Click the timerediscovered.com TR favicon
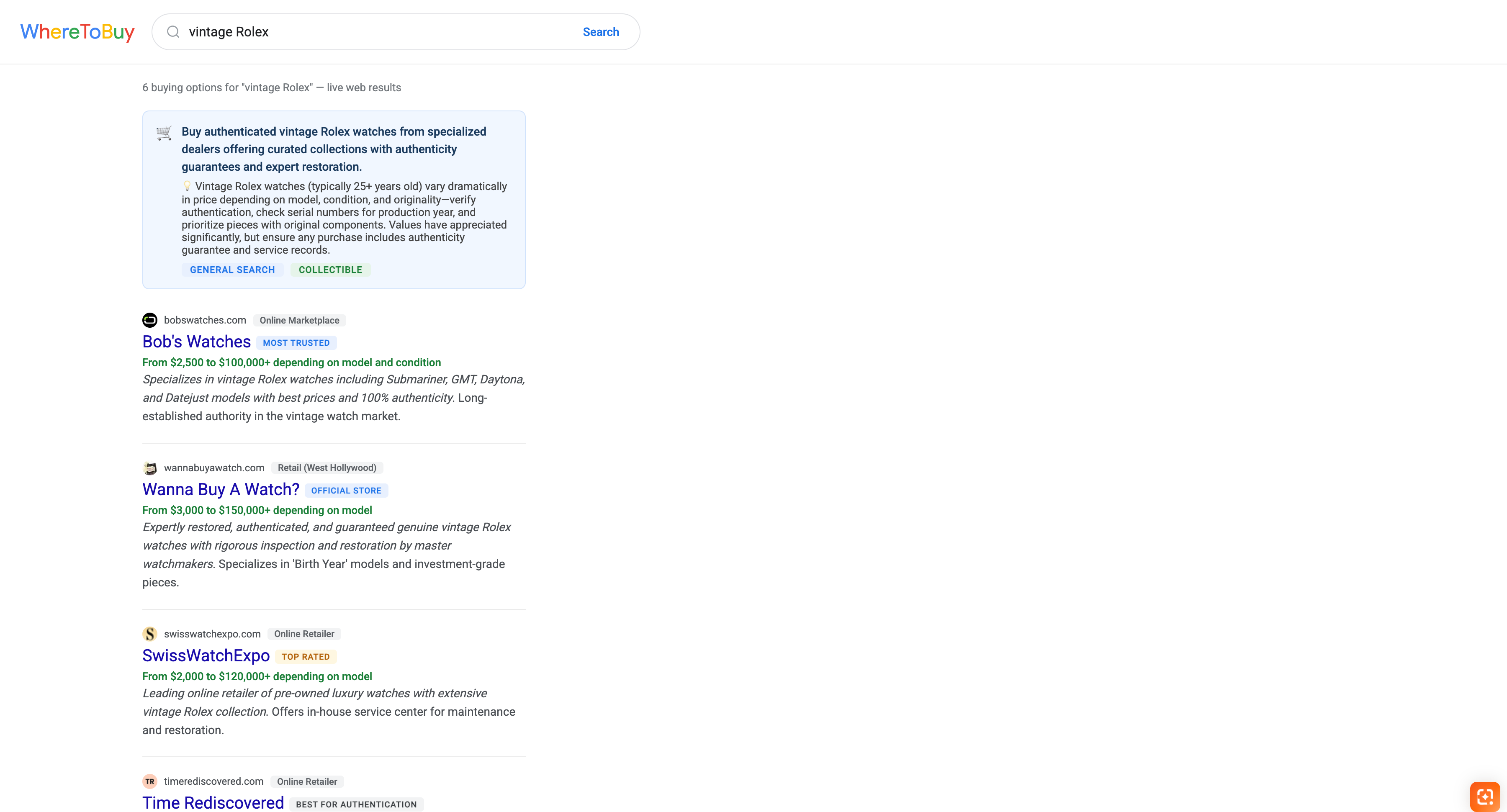Image resolution: width=1507 pixels, height=812 pixels. 150,781
